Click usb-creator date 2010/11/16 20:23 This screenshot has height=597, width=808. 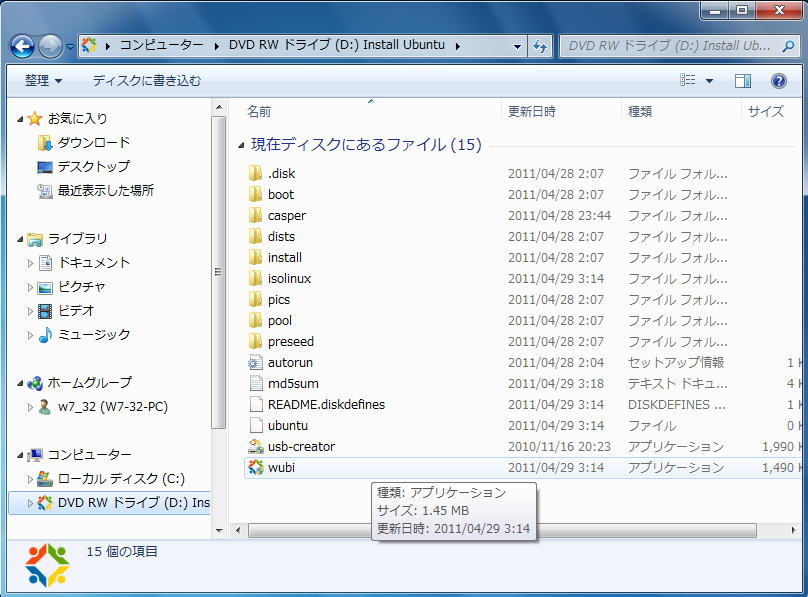(x=559, y=447)
